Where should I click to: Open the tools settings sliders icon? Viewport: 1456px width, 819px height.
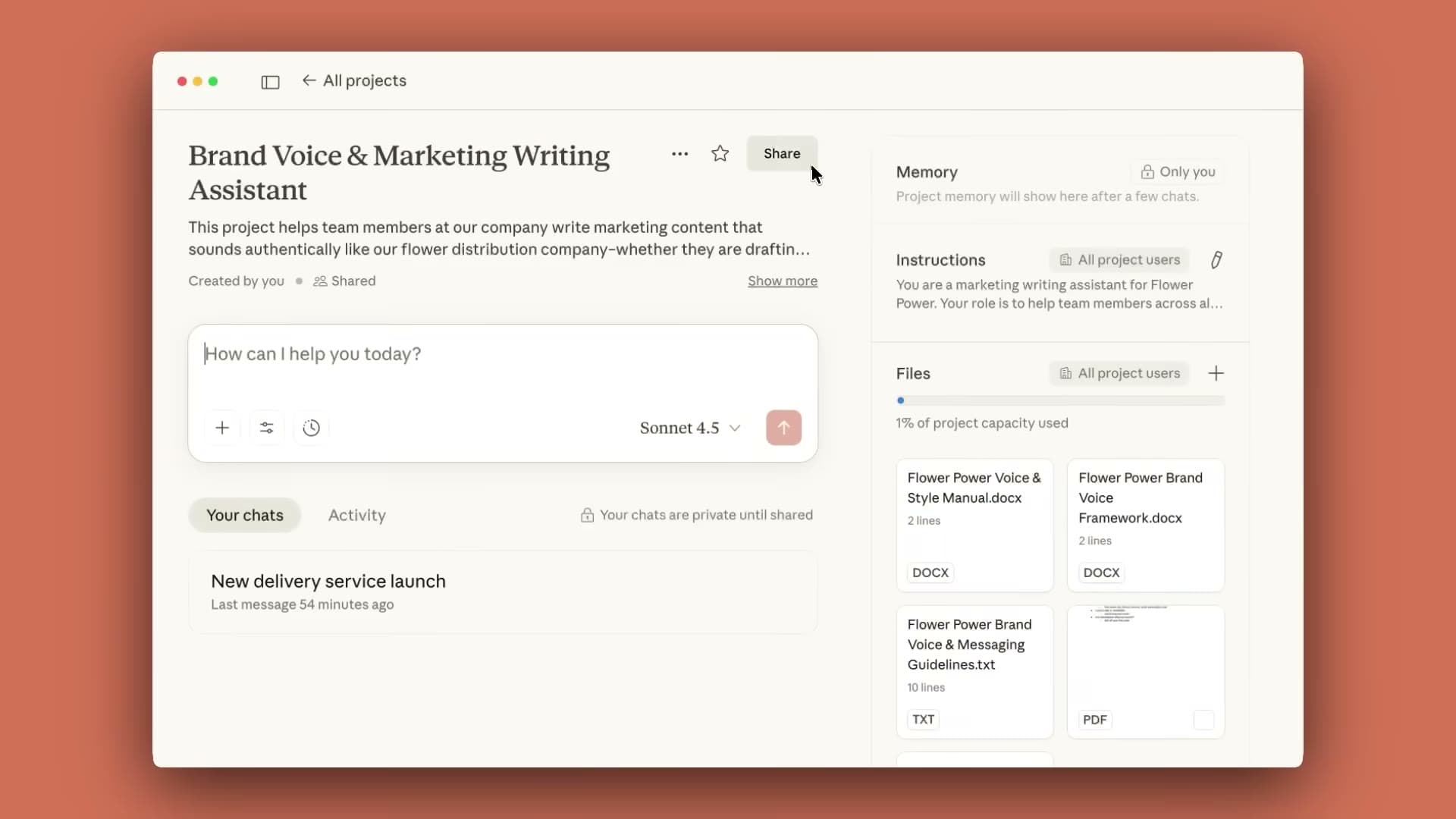[x=267, y=428]
